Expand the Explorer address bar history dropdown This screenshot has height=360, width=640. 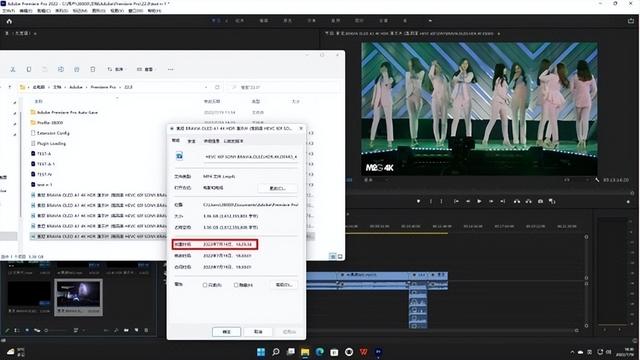point(206,87)
